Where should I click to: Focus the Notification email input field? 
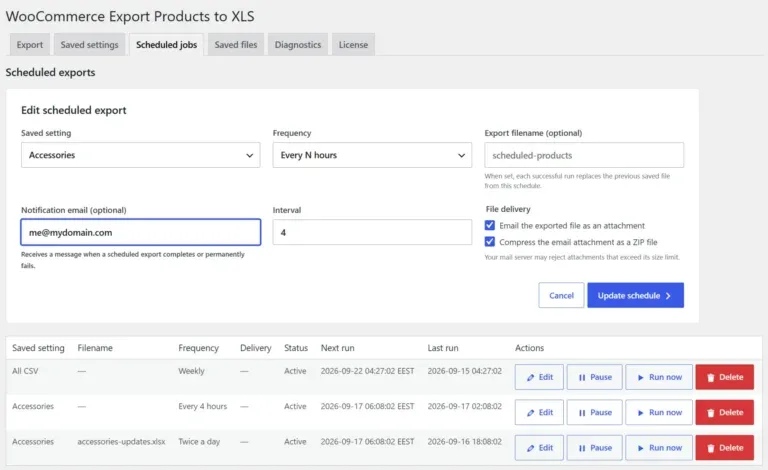click(x=141, y=232)
